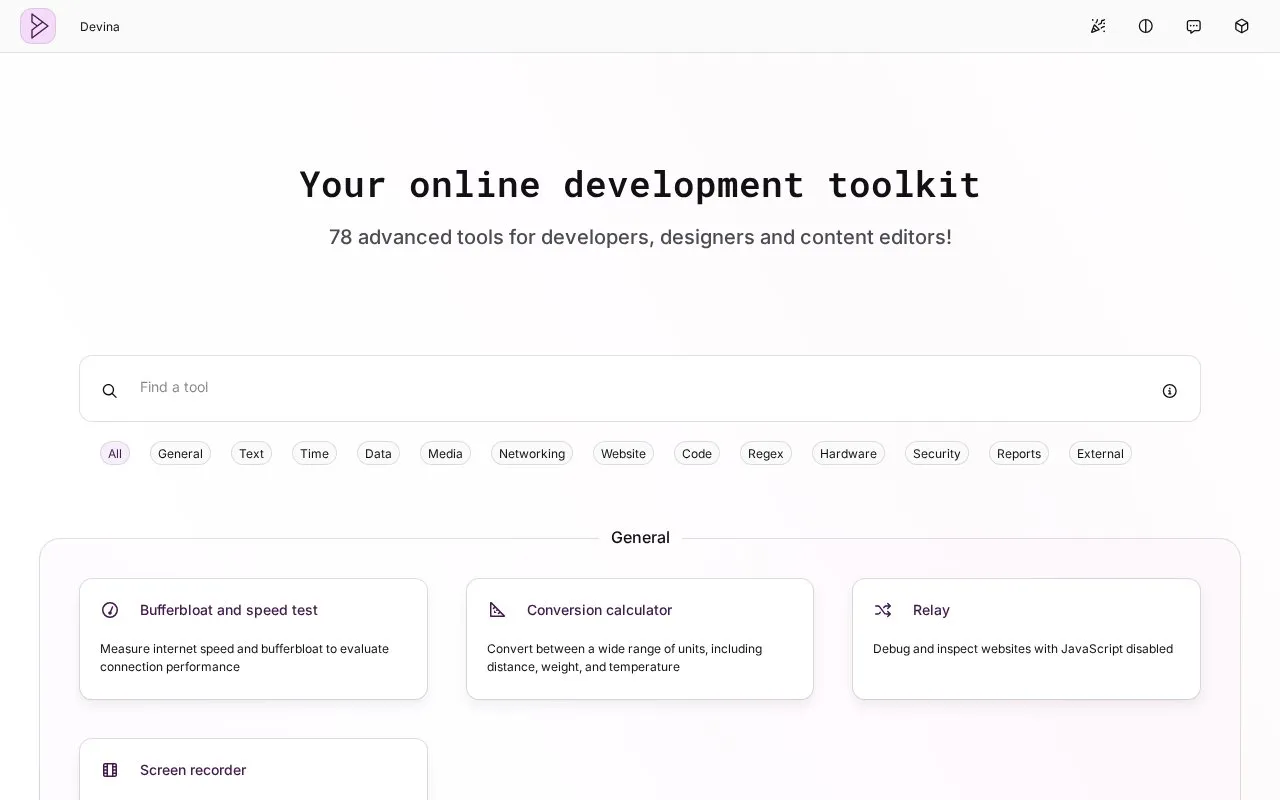Click the Relay shuffle arrows icon

pyautogui.click(x=883, y=610)
